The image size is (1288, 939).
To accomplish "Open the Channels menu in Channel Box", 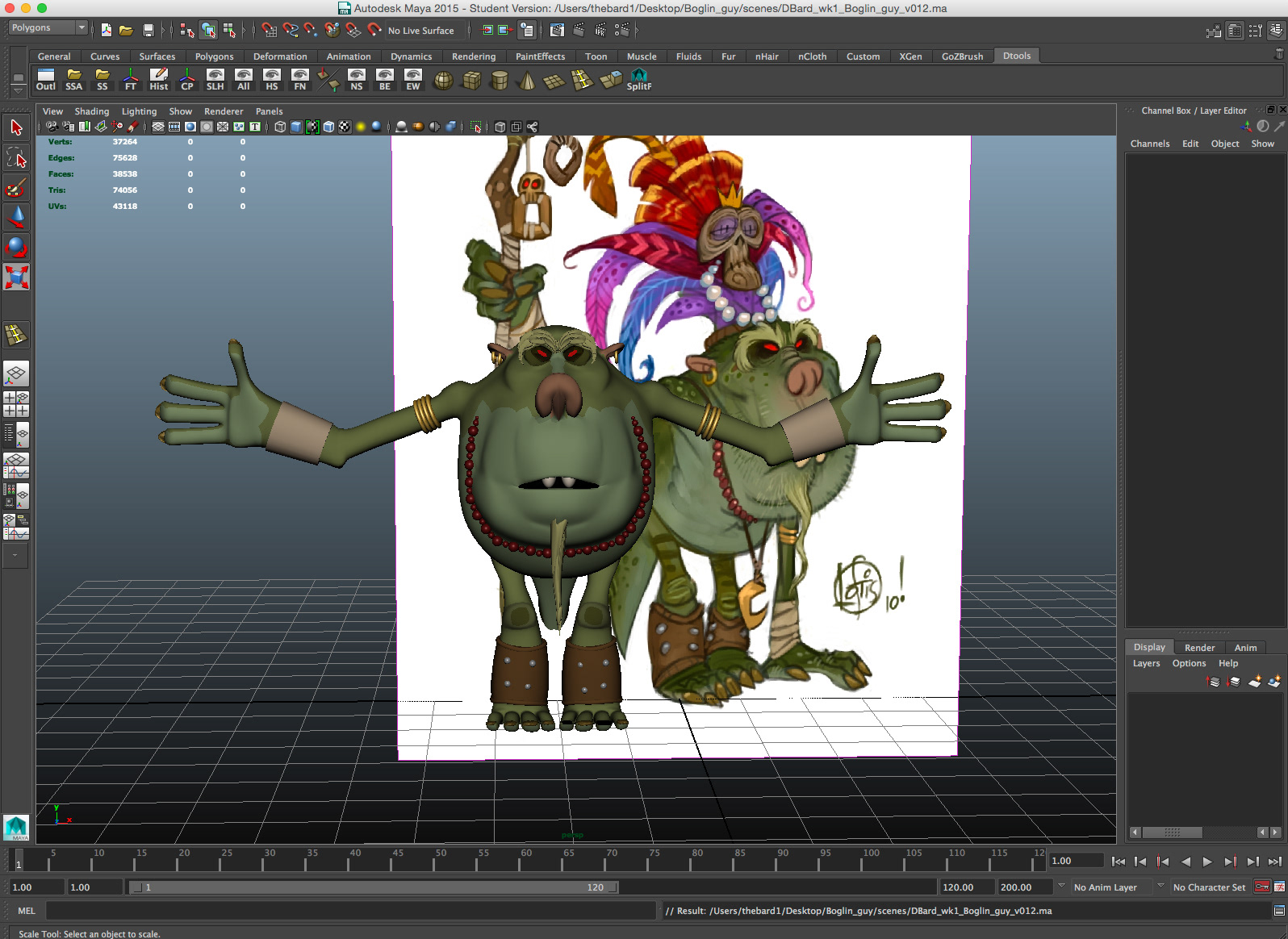I will click(1149, 144).
